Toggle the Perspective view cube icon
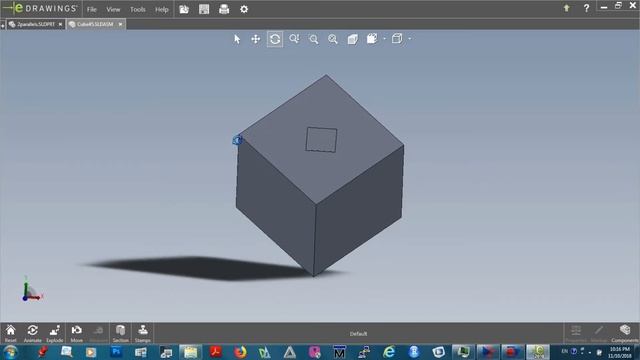 (353, 39)
